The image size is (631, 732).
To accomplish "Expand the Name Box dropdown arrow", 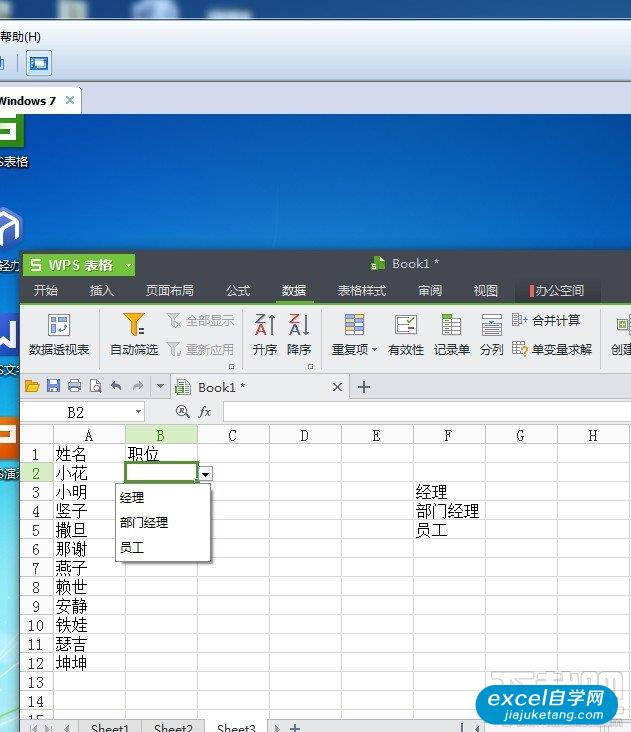I will tap(139, 412).
